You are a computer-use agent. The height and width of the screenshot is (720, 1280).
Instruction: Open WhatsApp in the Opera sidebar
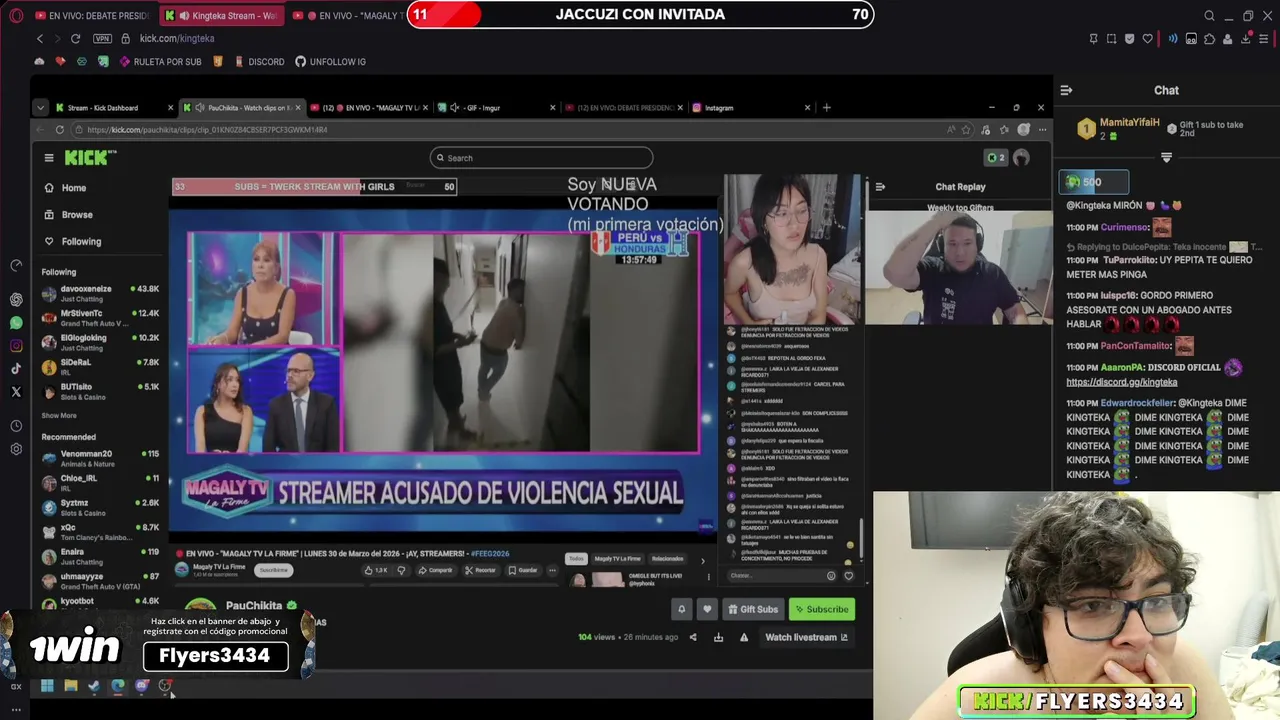[16, 323]
